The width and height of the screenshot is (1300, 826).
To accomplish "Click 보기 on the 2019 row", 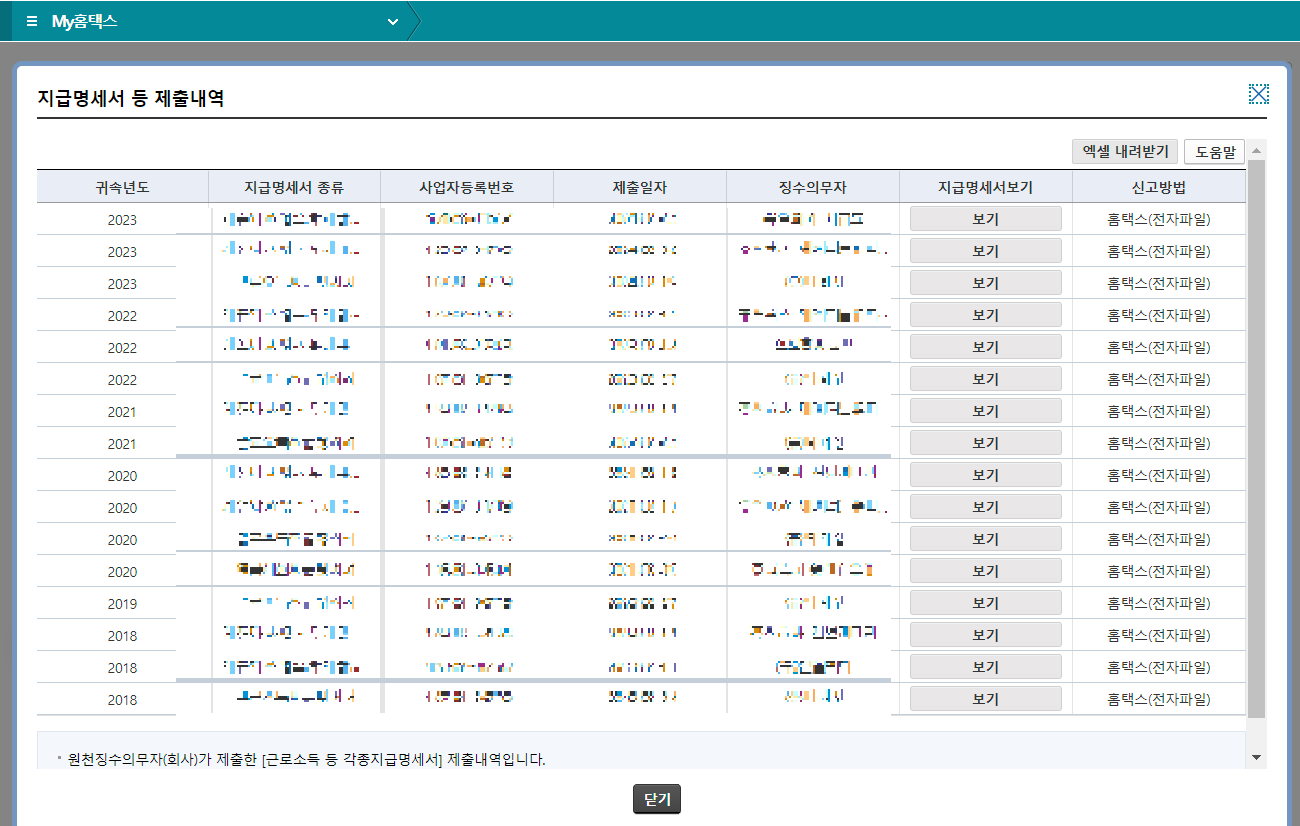I will tap(985, 602).
